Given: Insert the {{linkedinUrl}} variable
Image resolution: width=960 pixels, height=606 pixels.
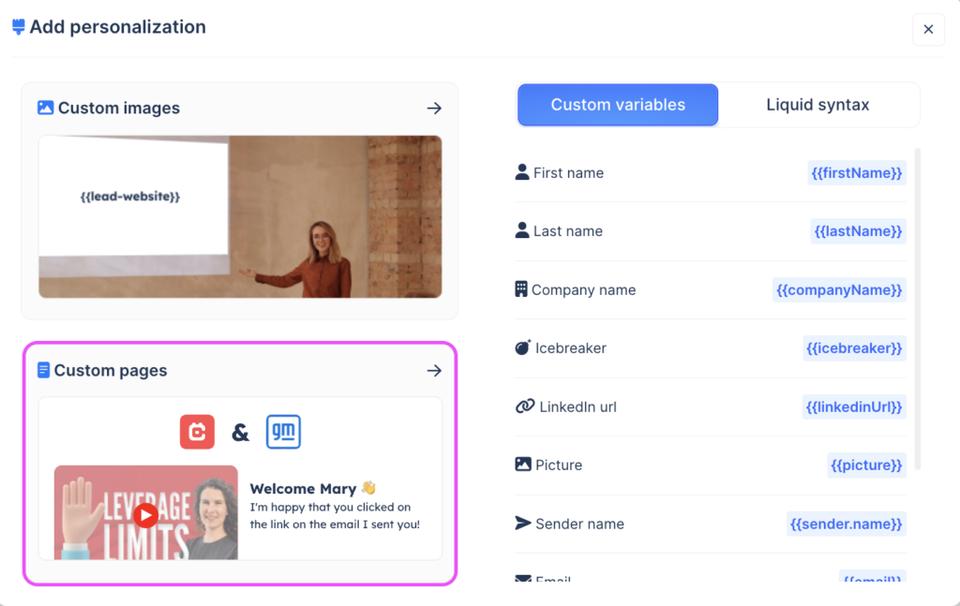Looking at the screenshot, I should (x=854, y=407).
